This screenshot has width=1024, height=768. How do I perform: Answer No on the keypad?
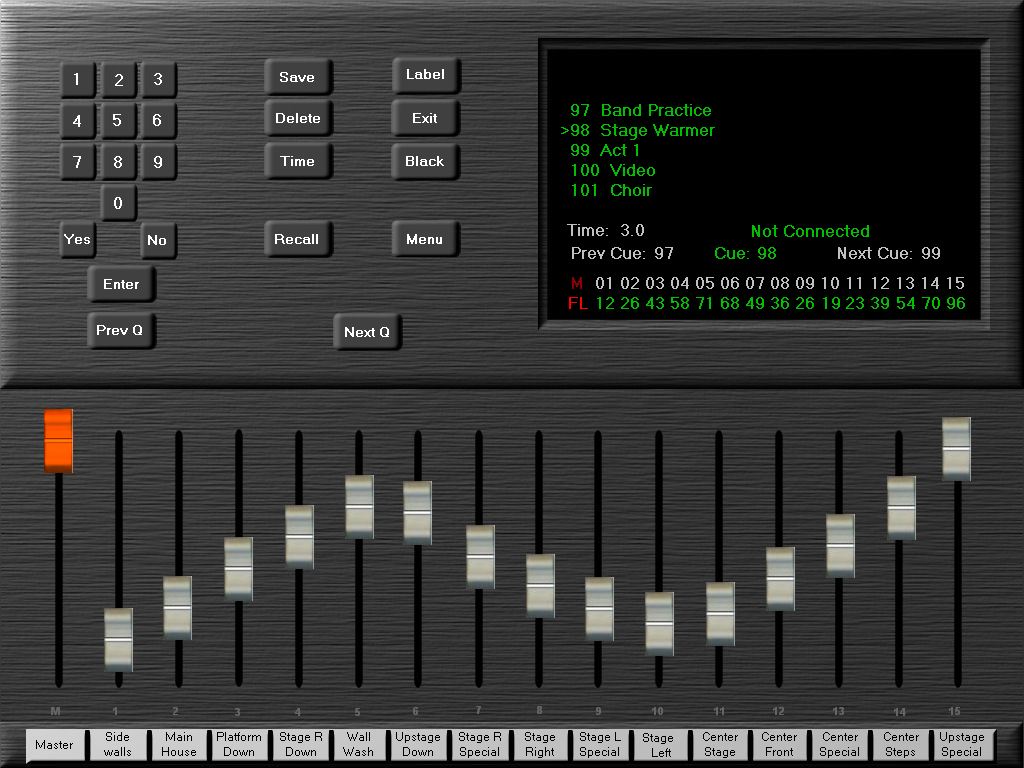[x=157, y=240]
